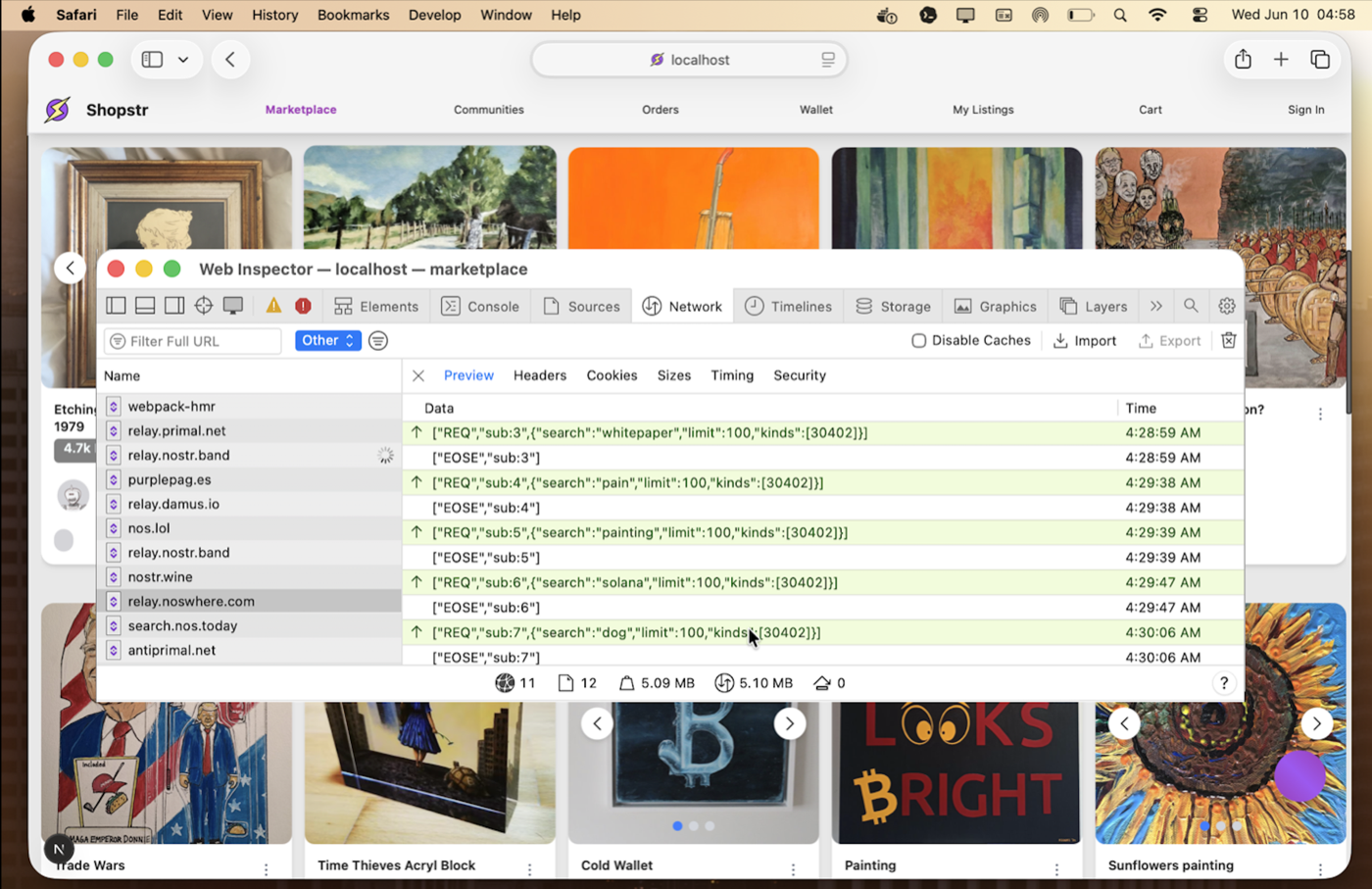Screen dimensions: 1372x889
Task: Select relay.primal.net socket row
Action: click(249, 430)
